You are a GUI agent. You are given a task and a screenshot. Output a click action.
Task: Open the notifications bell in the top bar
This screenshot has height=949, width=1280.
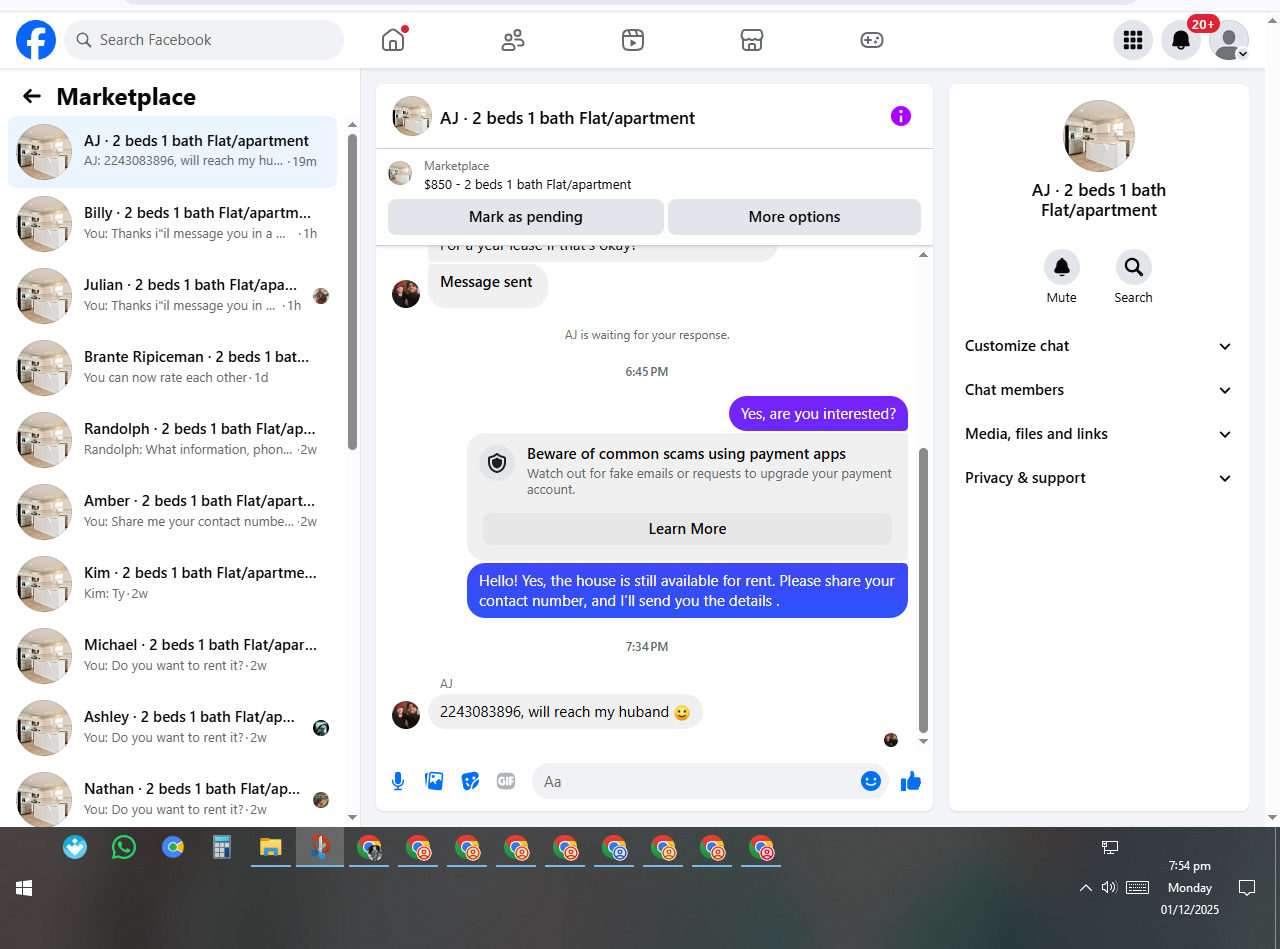(x=1181, y=40)
